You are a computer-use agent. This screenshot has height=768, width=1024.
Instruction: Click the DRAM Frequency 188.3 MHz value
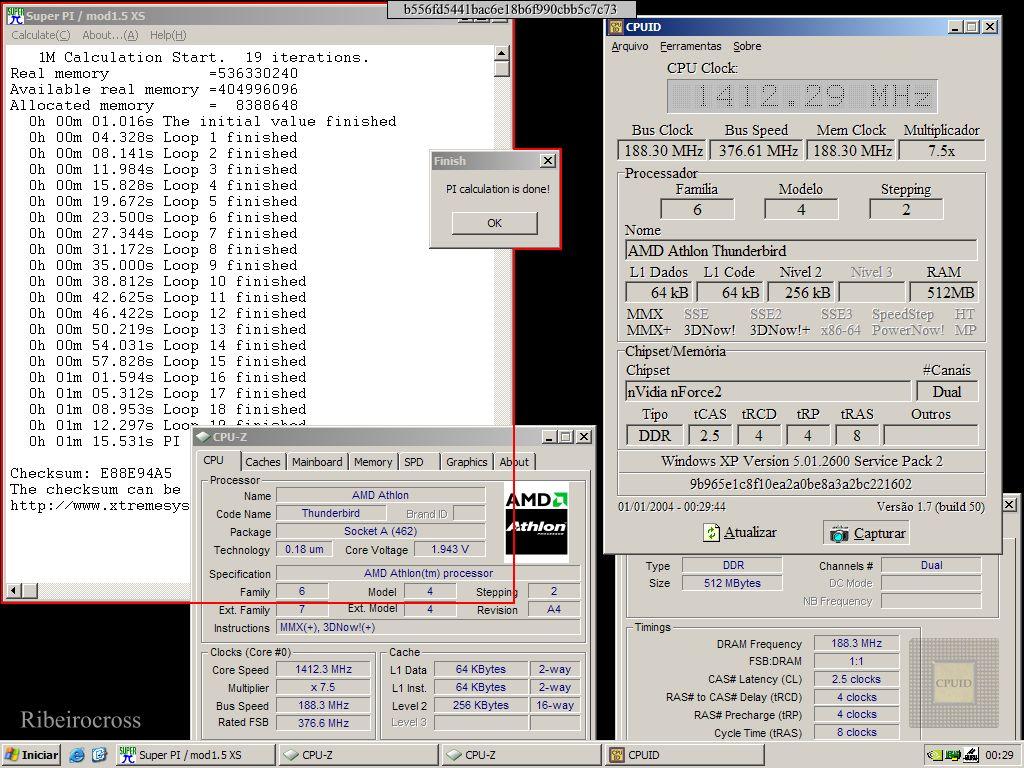point(856,643)
